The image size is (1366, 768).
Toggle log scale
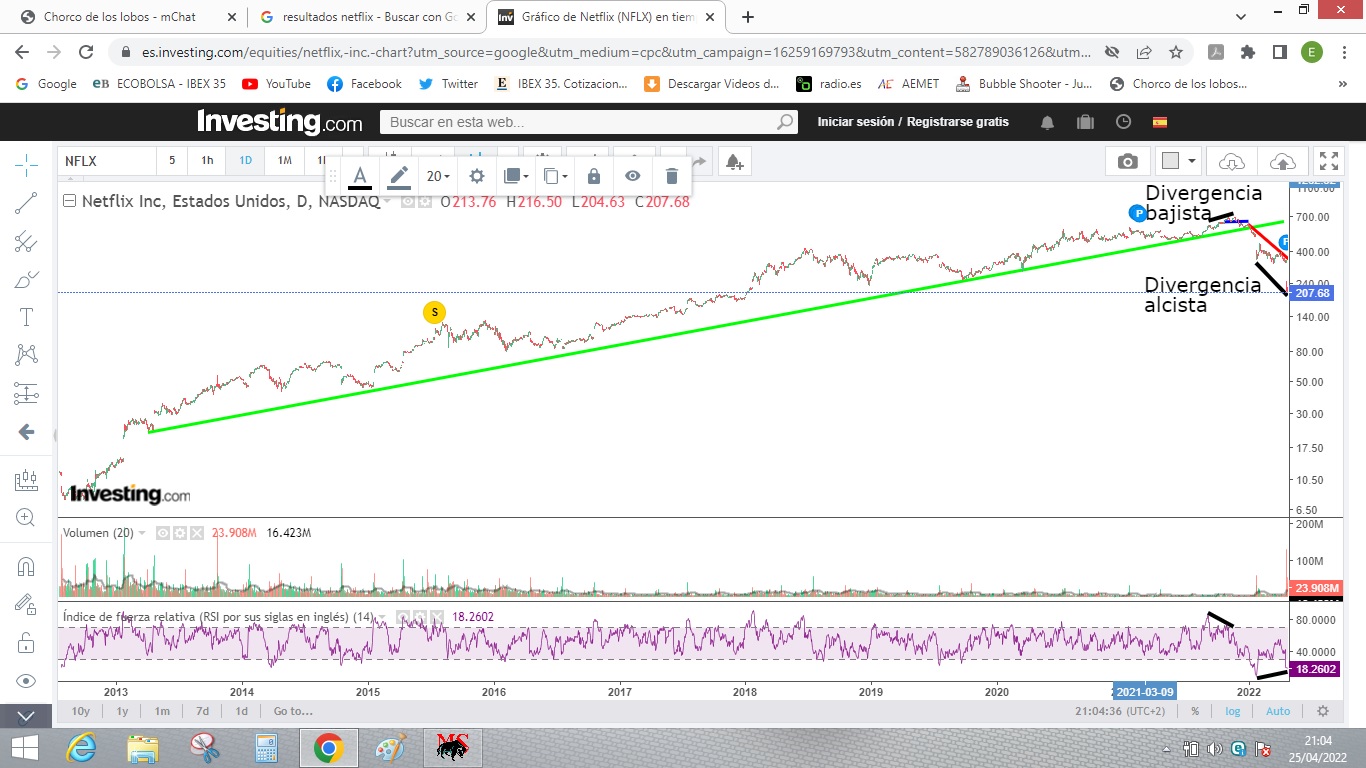pos(1233,711)
